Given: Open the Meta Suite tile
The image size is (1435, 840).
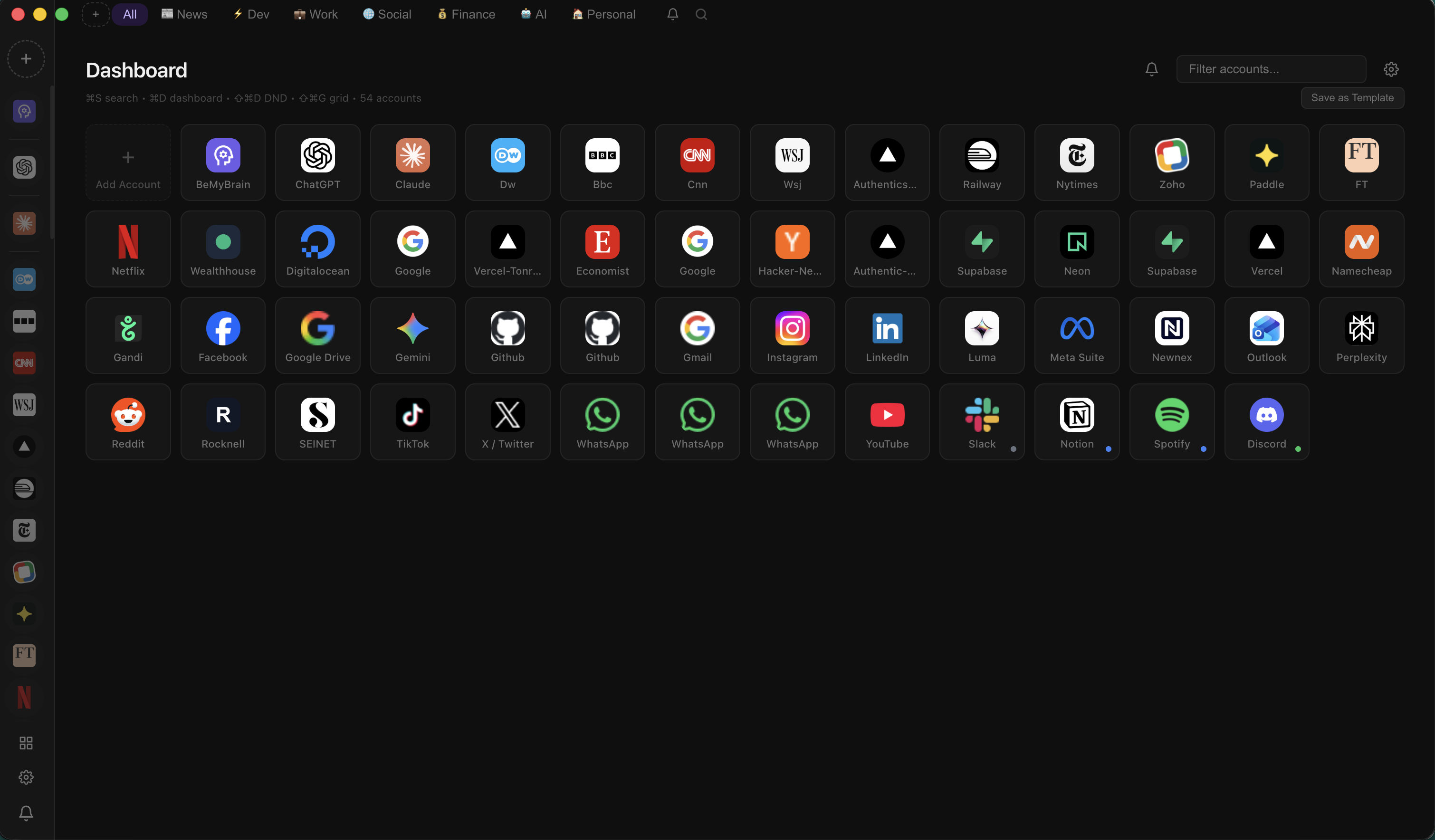Looking at the screenshot, I should (1077, 335).
